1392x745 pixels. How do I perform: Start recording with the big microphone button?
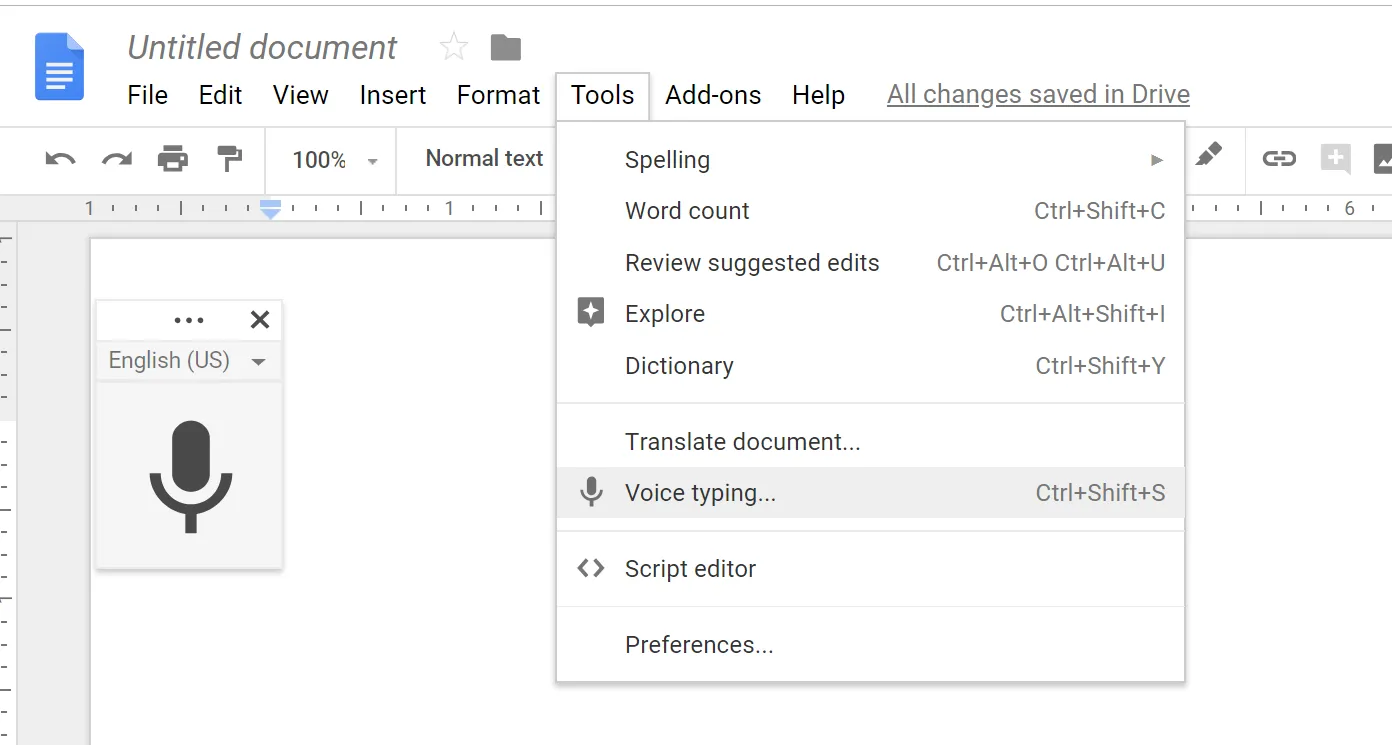click(190, 477)
